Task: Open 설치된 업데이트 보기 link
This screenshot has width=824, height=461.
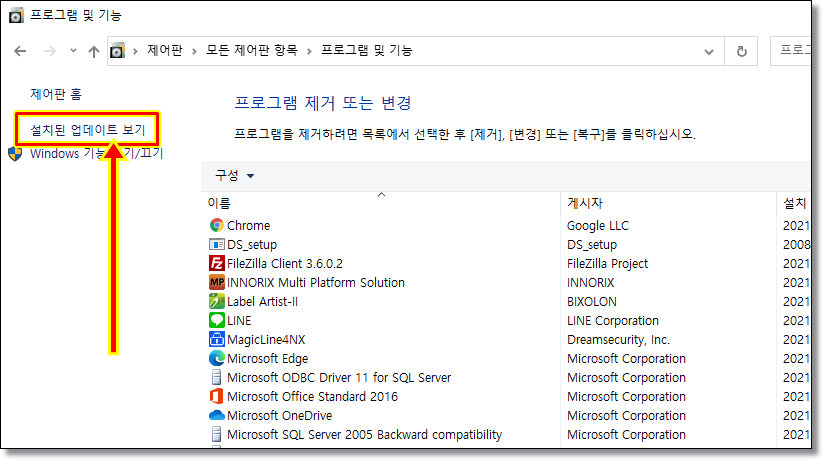Action: 88,130
